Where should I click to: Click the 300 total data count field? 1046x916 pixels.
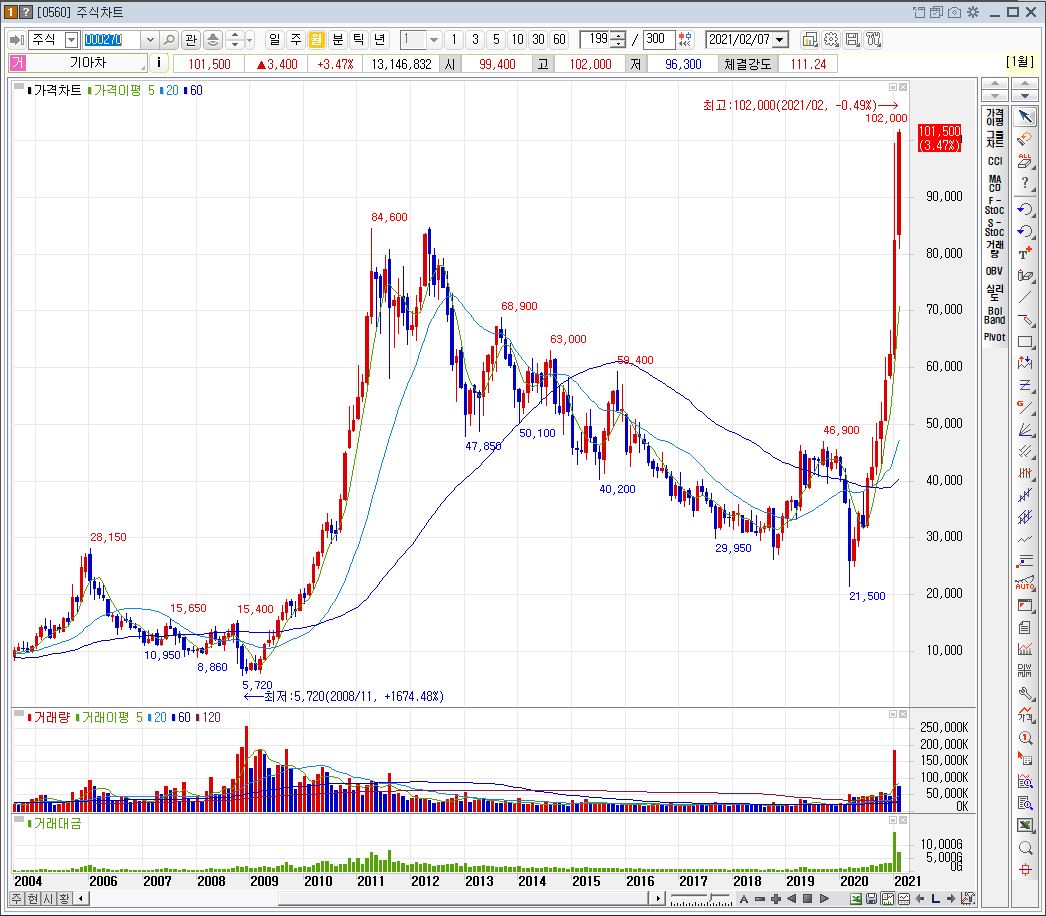tap(658, 39)
